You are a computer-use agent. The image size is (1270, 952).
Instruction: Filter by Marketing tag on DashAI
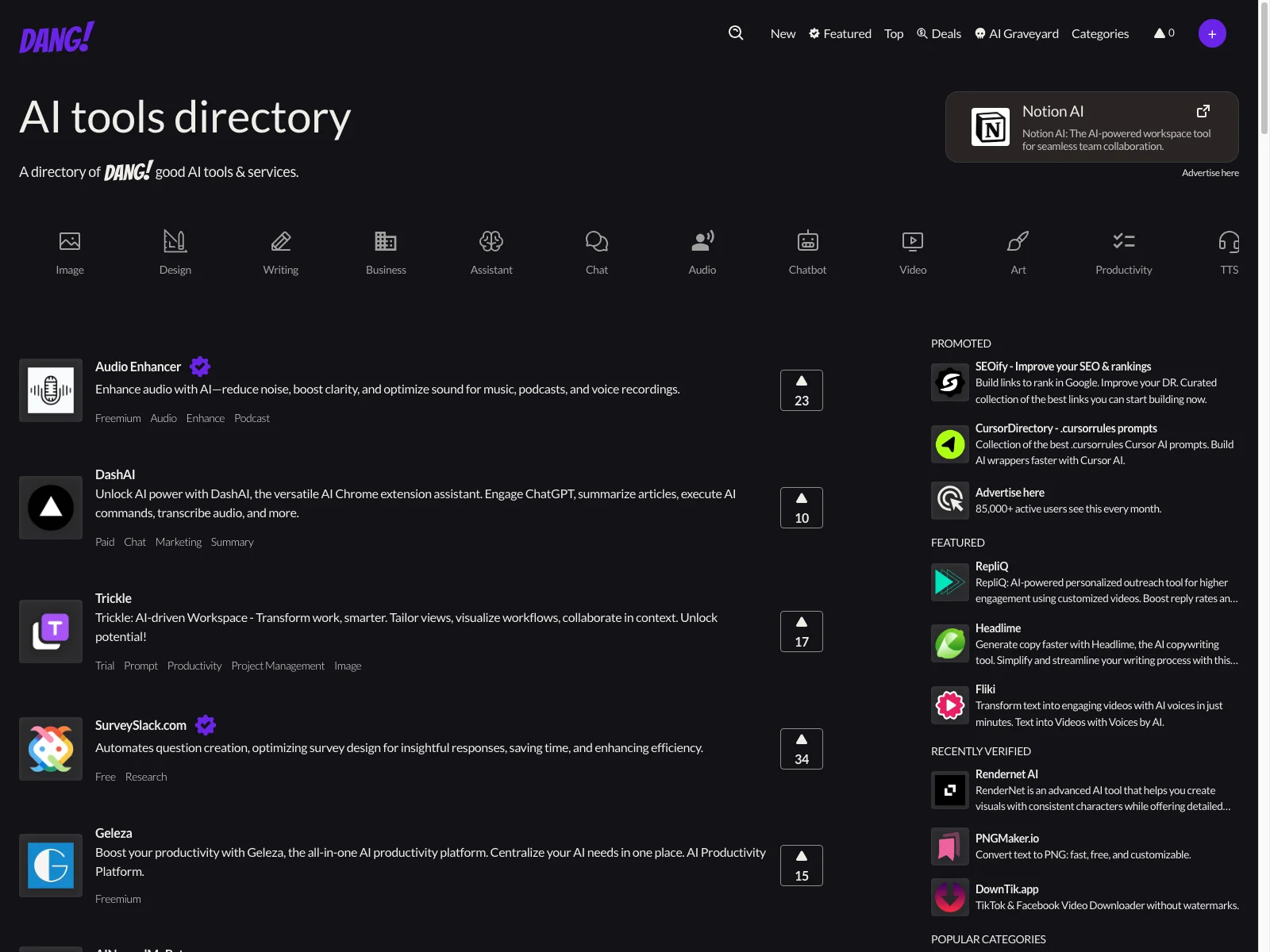click(x=179, y=542)
